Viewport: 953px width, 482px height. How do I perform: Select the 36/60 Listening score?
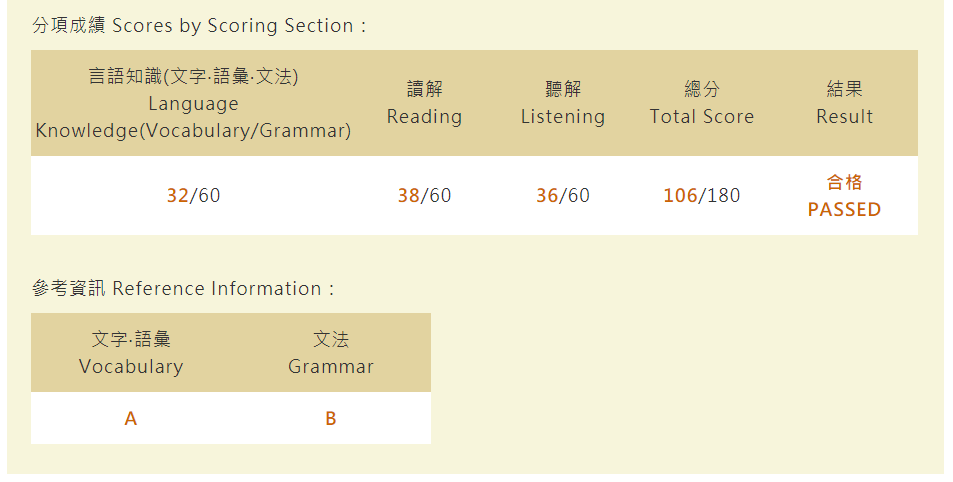[x=563, y=196]
